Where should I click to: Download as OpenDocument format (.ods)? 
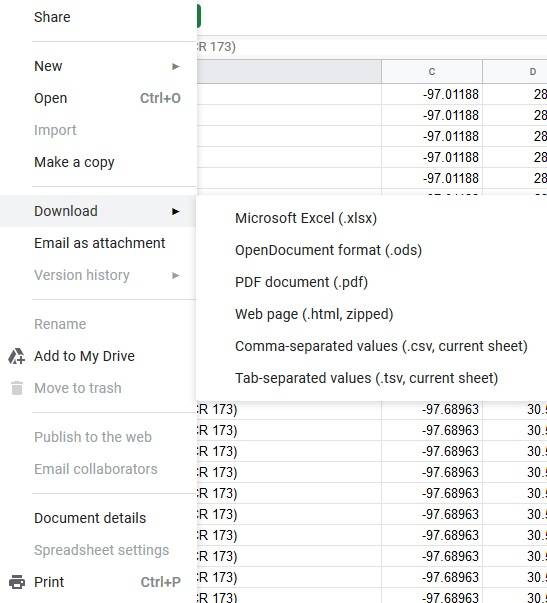(329, 250)
